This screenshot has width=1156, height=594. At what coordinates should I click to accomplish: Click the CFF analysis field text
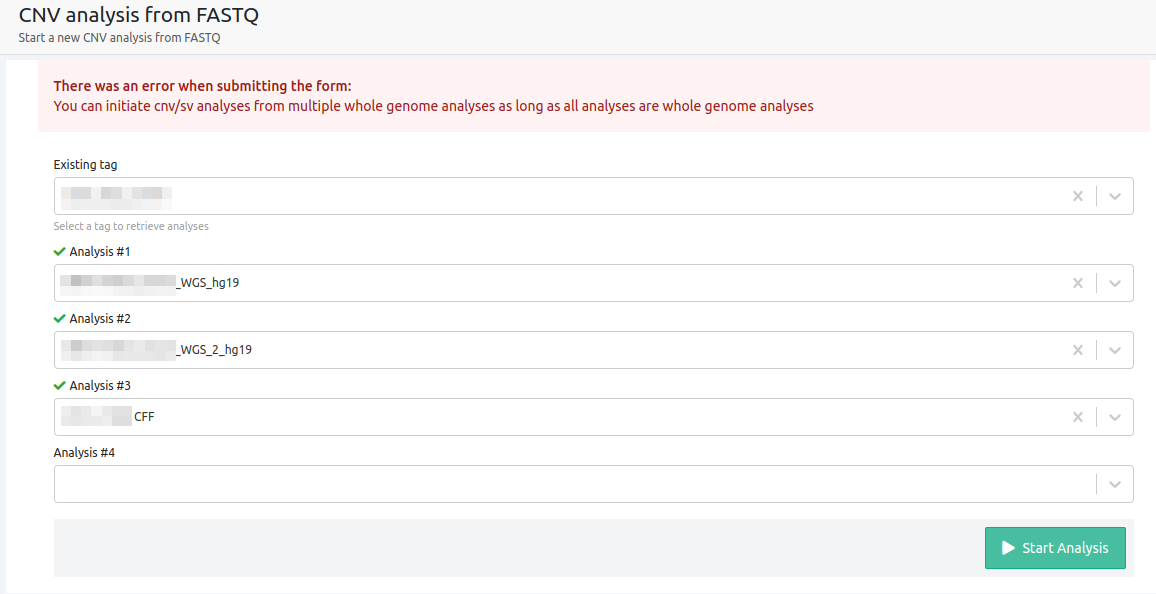coord(144,417)
